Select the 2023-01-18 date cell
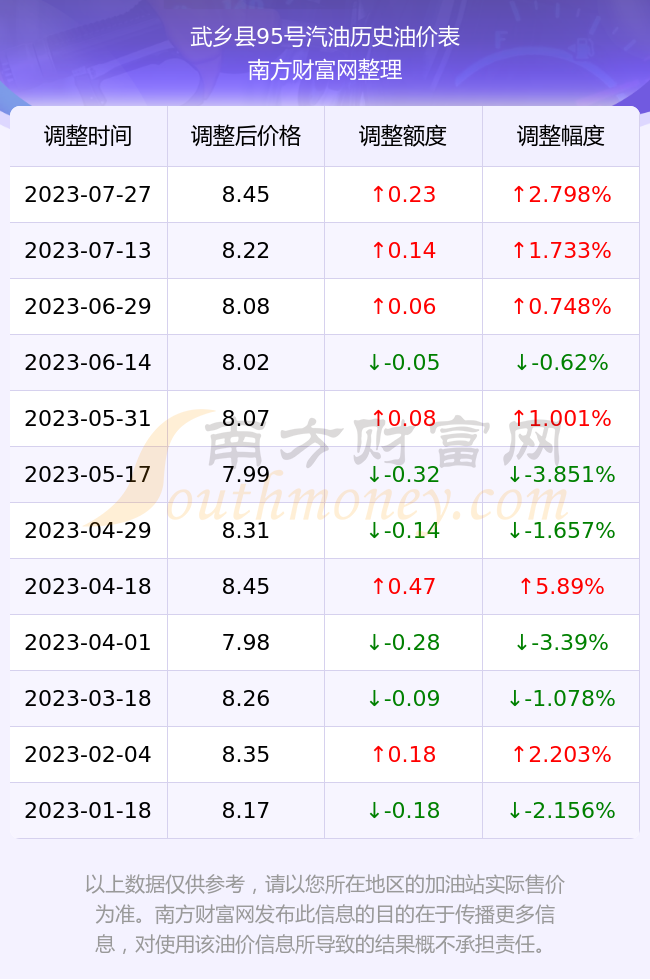This screenshot has width=650, height=980. (x=88, y=810)
